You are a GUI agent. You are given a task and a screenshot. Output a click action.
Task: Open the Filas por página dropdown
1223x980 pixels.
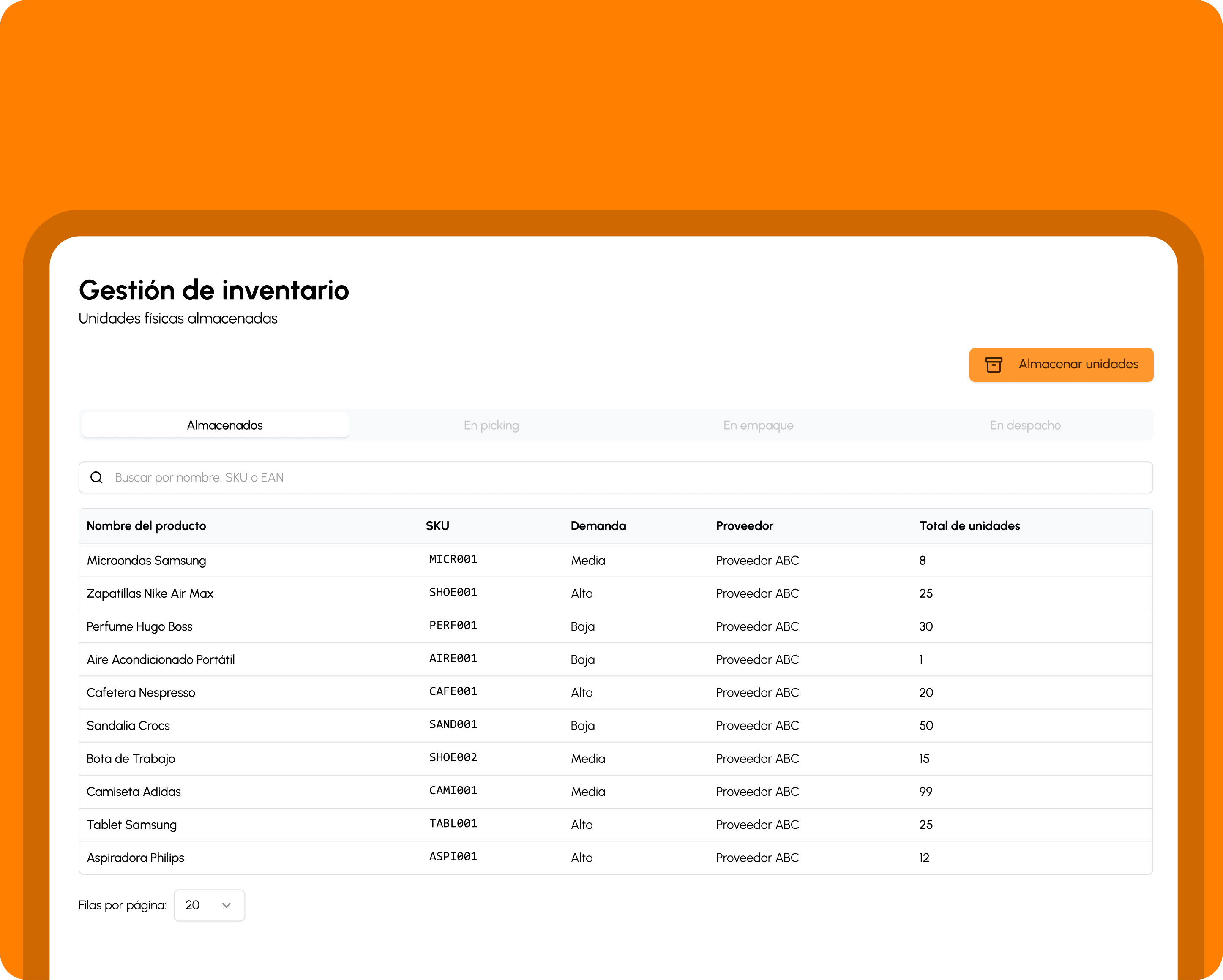coord(209,905)
